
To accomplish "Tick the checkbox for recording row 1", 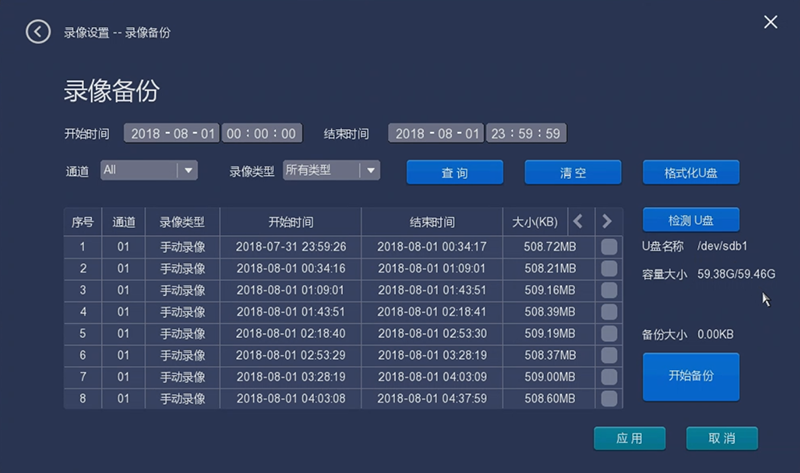I will [x=608, y=246].
